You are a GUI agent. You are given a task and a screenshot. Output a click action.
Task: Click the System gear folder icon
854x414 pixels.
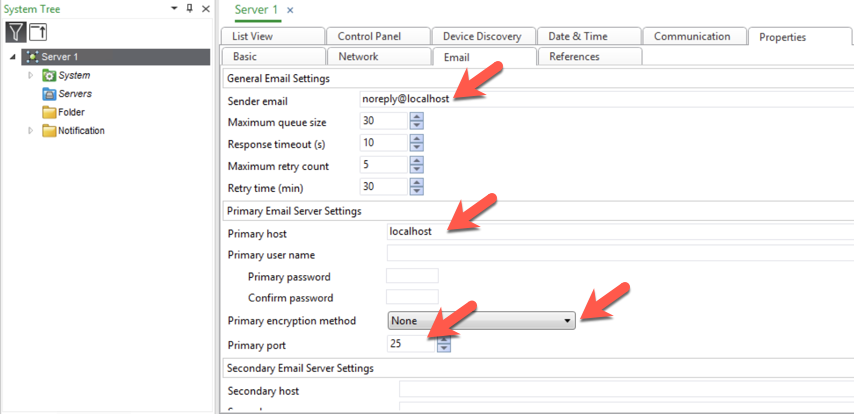click(49, 75)
